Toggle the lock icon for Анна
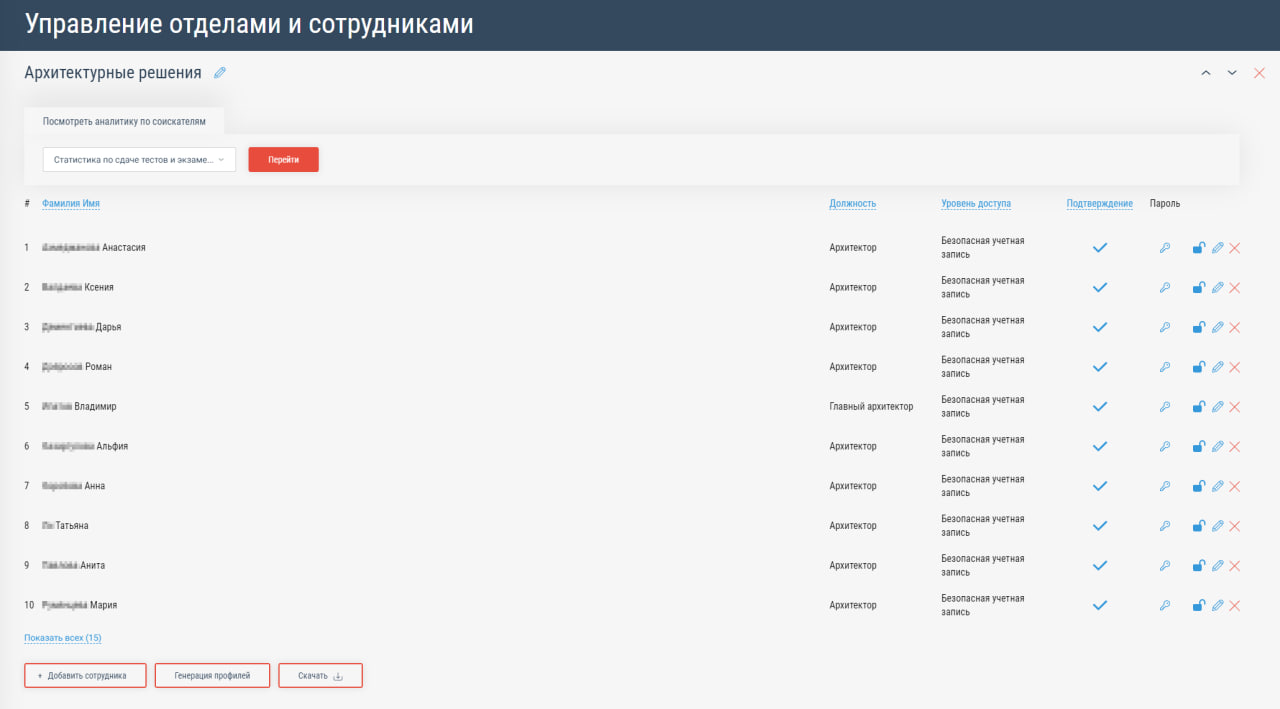The width and height of the screenshot is (1280, 709). click(x=1198, y=487)
